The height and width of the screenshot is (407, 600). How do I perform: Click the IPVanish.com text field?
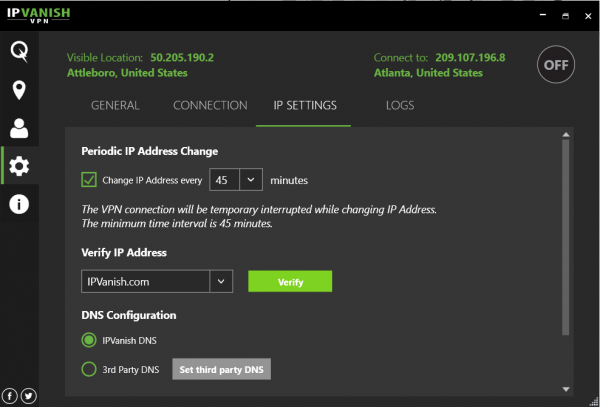pyautogui.click(x=145, y=282)
